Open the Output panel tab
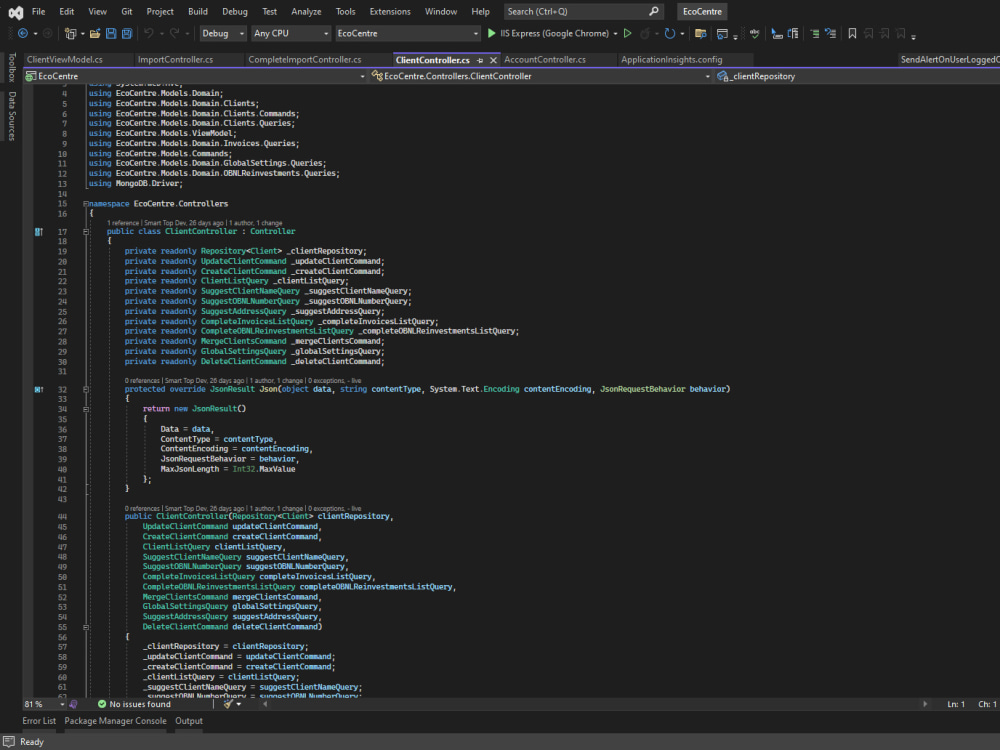 189,721
